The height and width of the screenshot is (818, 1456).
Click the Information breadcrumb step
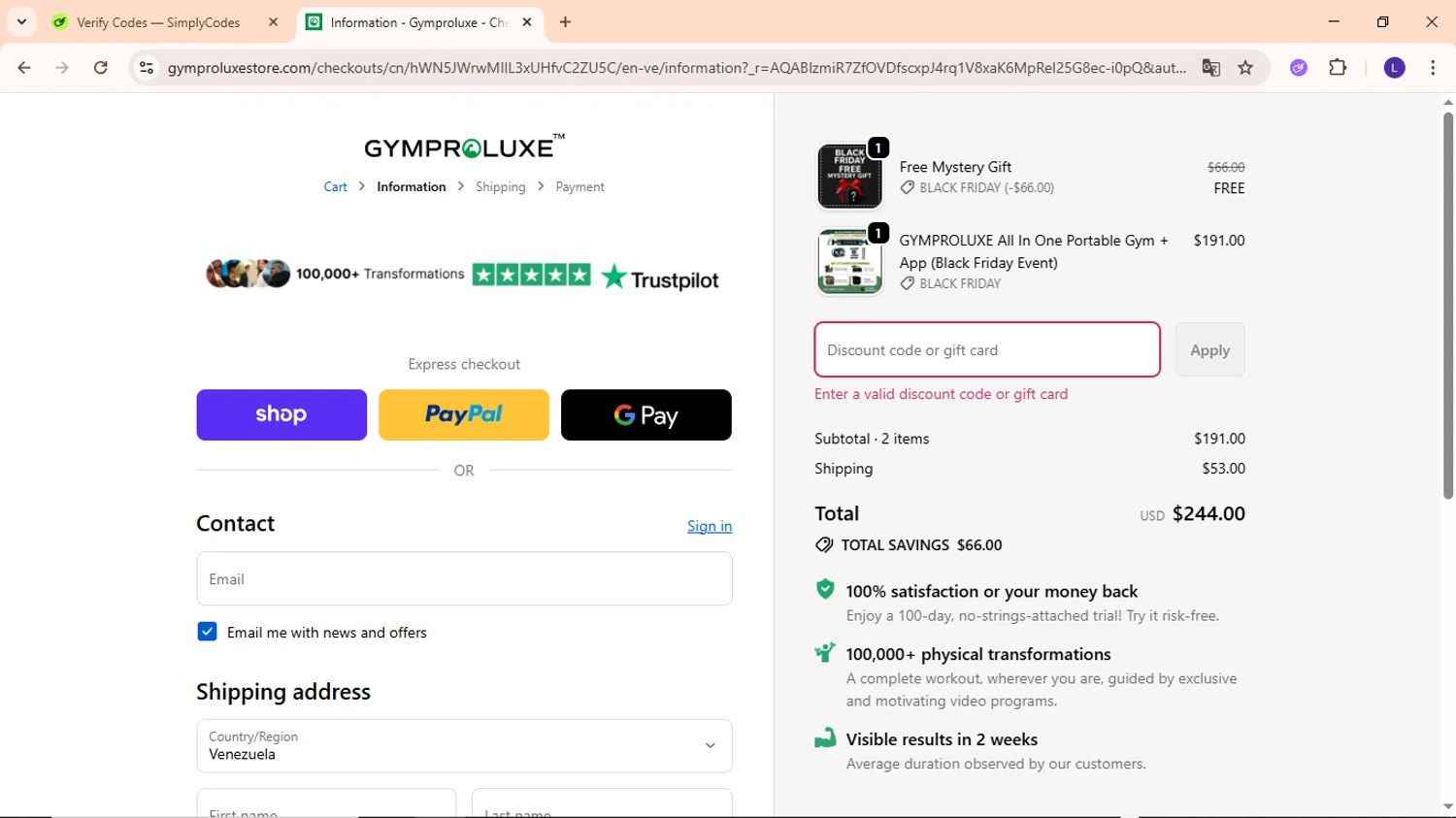pos(412,187)
